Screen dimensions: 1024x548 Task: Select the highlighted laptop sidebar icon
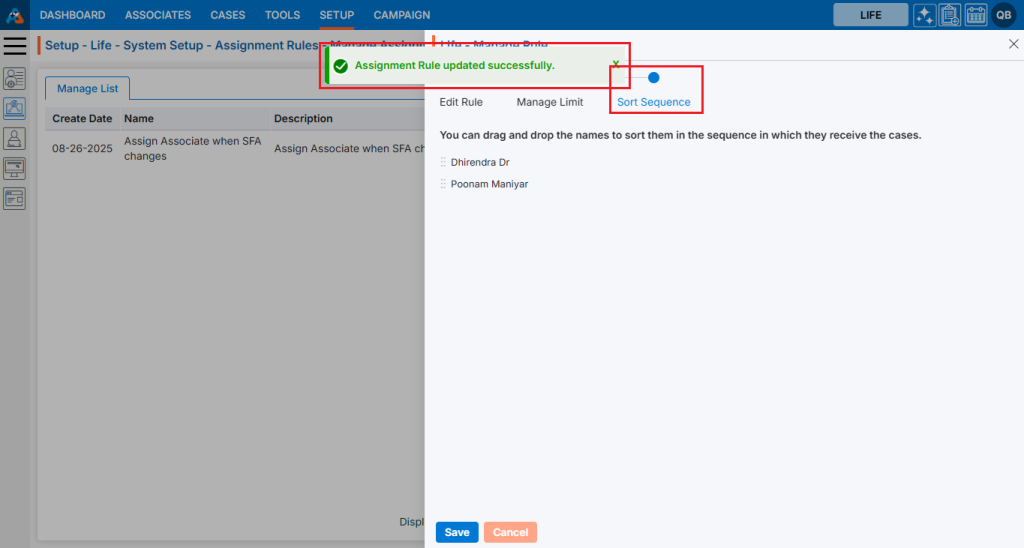[x=15, y=109]
